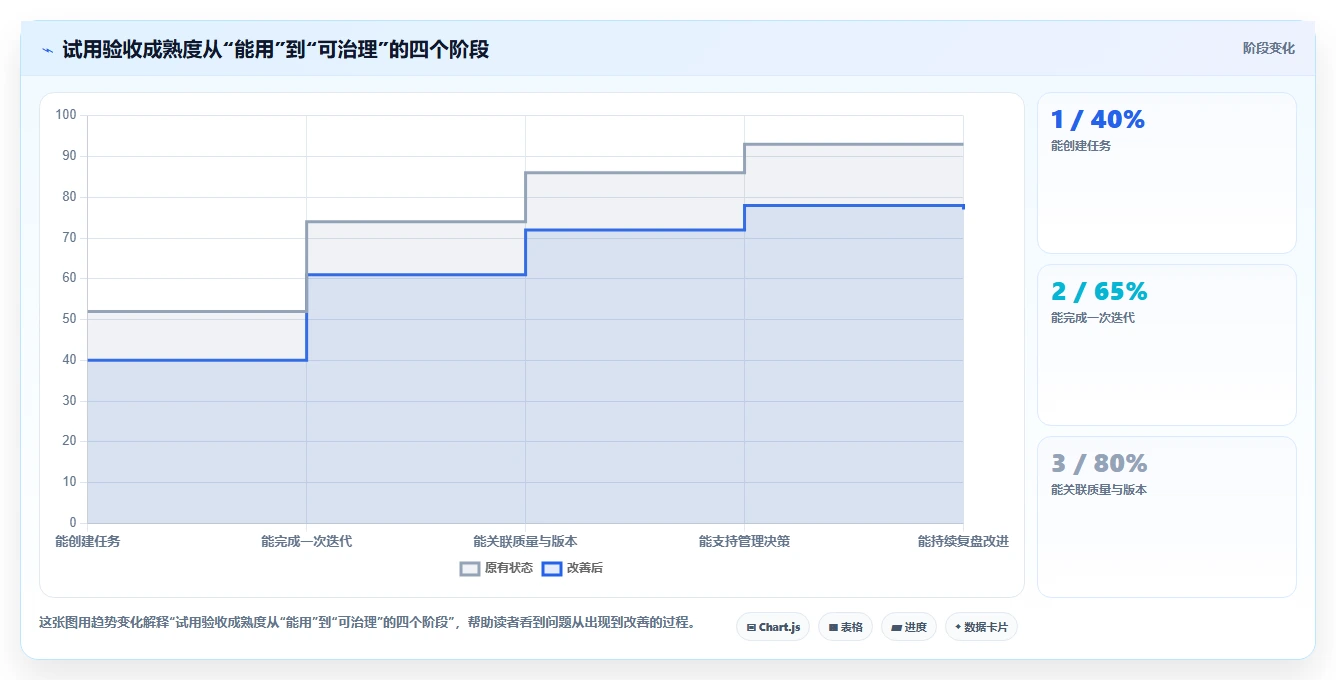Click 能创建任务 caption in first card
1336x680 pixels.
point(1081,146)
